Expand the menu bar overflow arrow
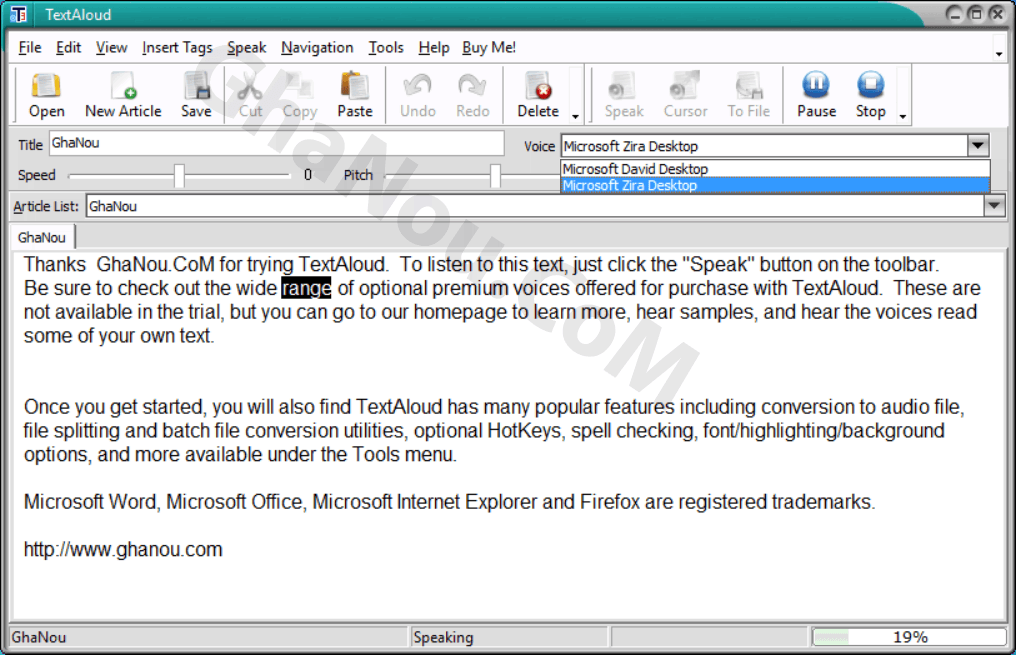The height and width of the screenshot is (655, 1016). point(999,54)
